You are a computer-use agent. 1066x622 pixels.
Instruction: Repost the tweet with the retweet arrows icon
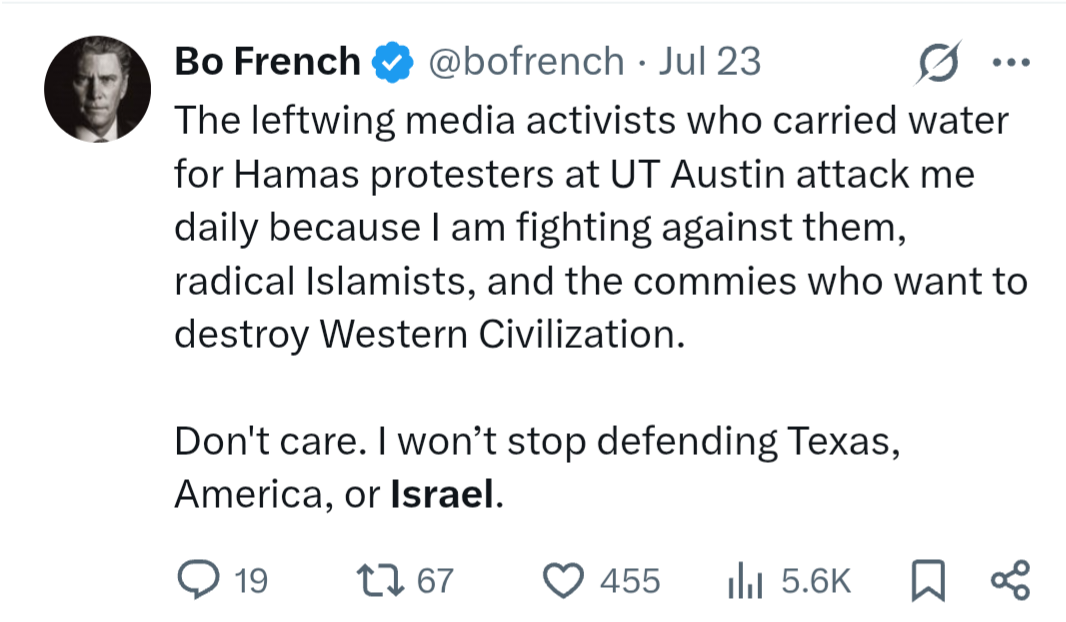click(x=381, y=581)
